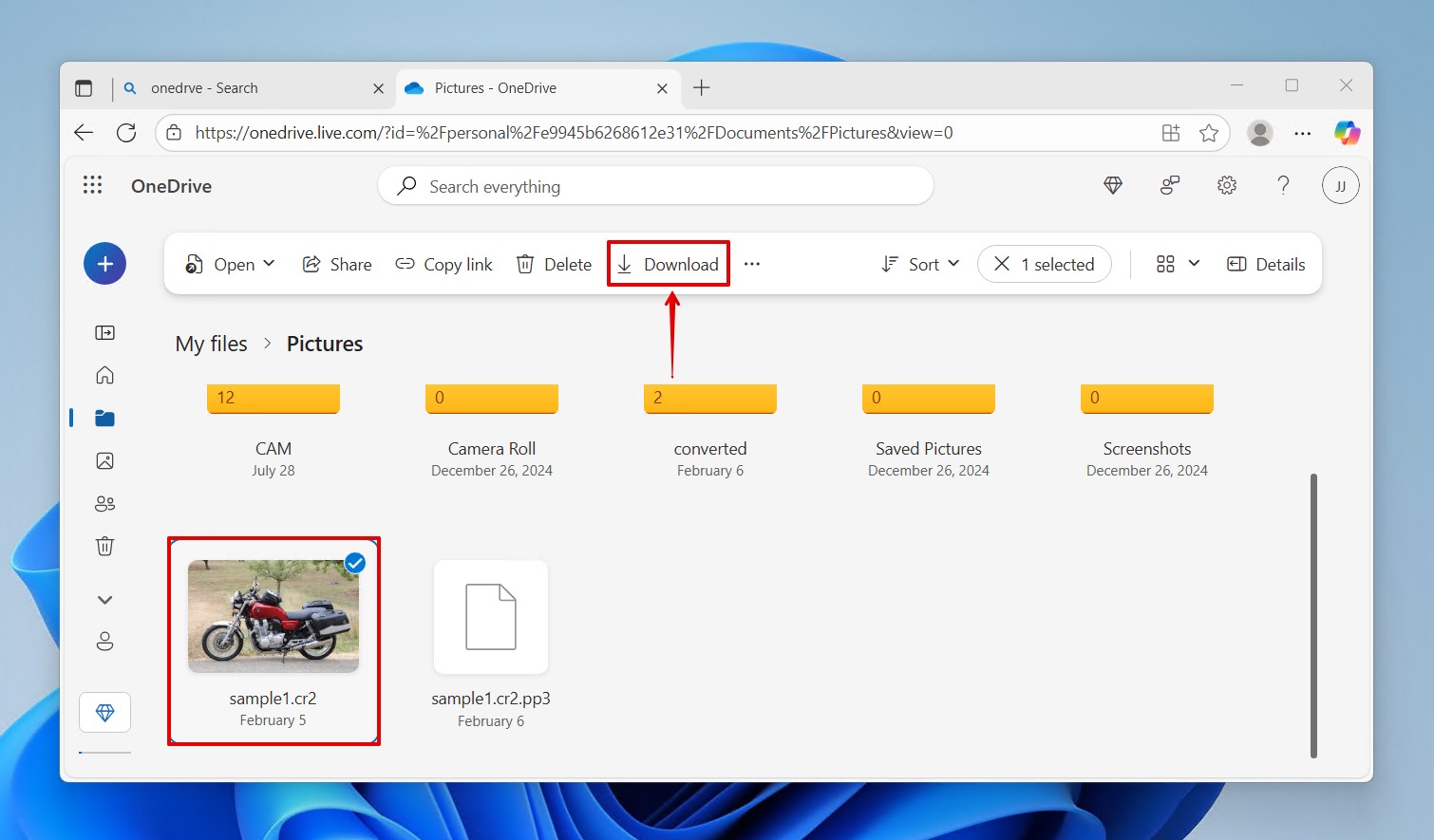1434x840 pixels.
Task: Open OneDrive settings with the gear icon
Action: [1226, 185]
